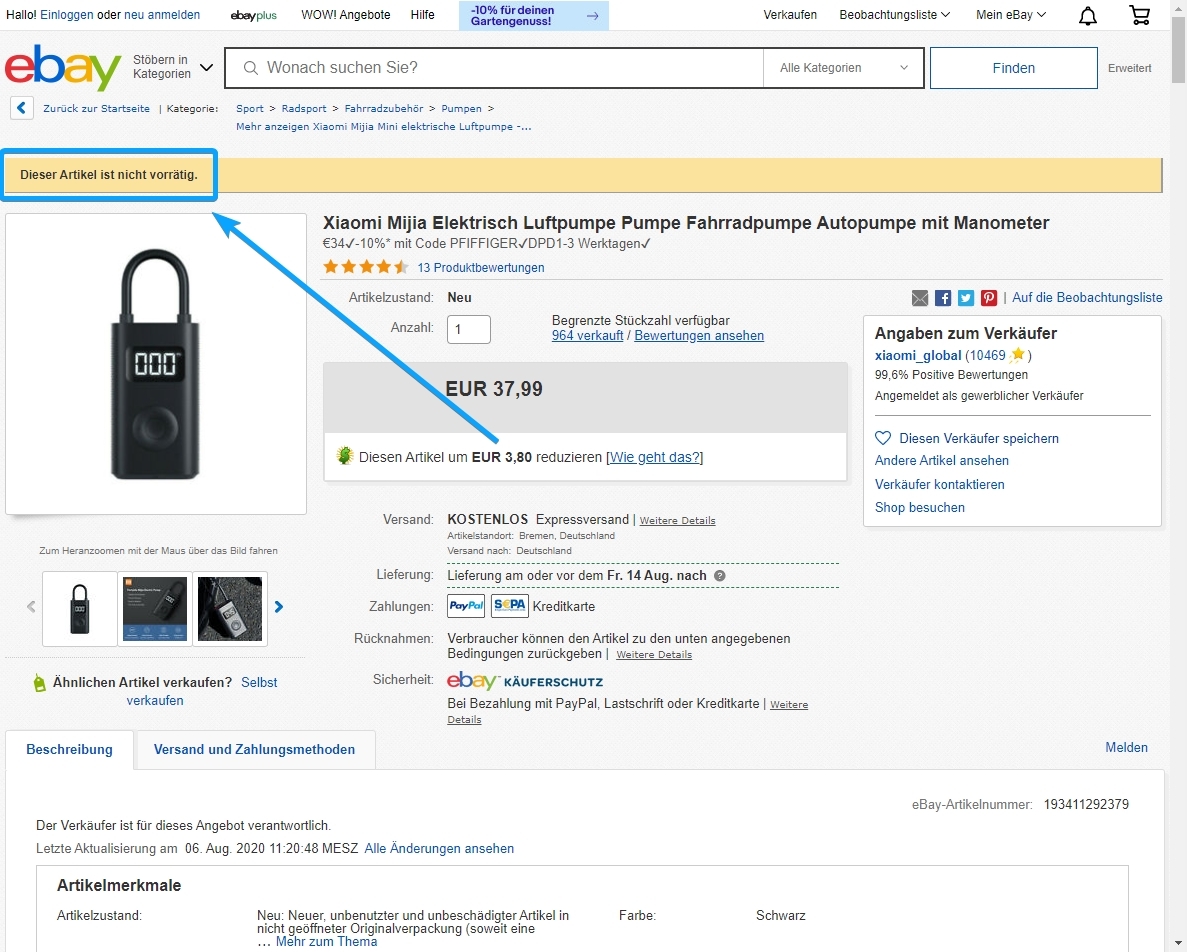The image size is (1187, 952).
Task: Share the item via email icon
Action: pos(920,298)
